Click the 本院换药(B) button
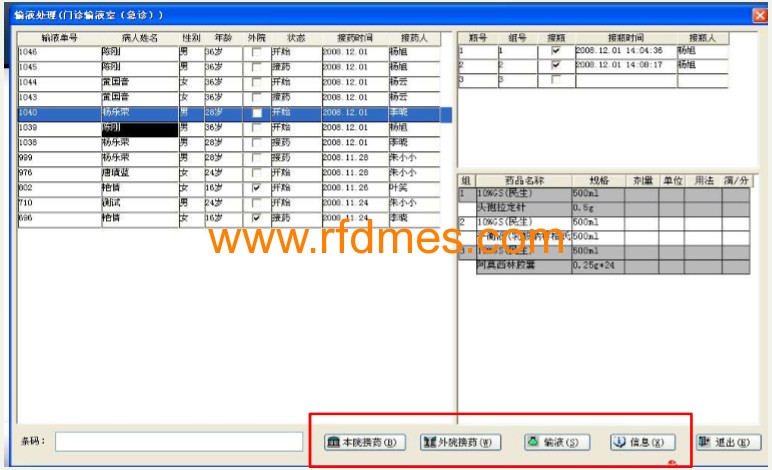This screenshot has width=772, height=470. 364,442
